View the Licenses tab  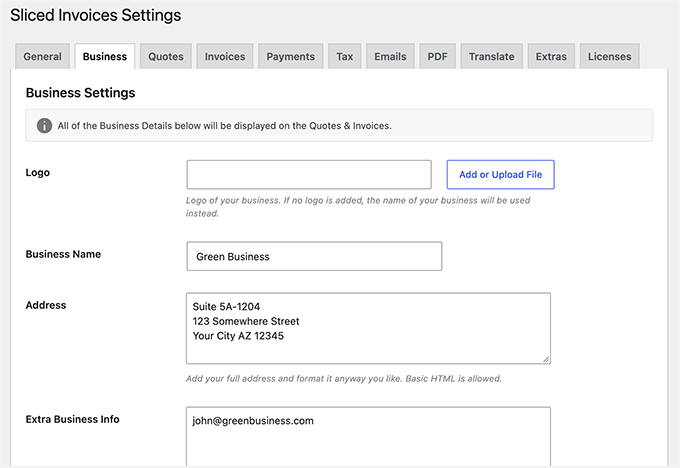[x=610, y=56]
